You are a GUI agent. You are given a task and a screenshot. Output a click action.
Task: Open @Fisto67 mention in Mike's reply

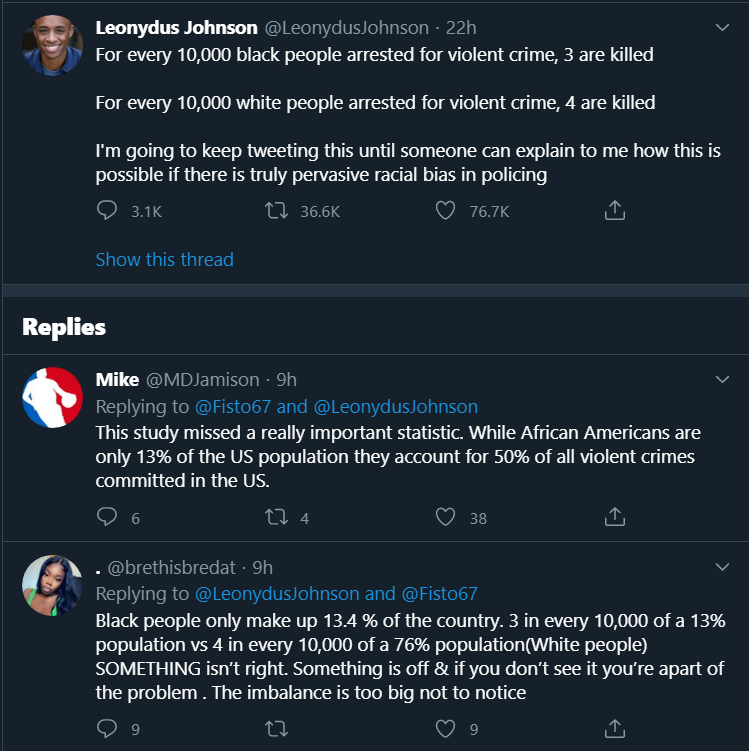coord(233,406)
